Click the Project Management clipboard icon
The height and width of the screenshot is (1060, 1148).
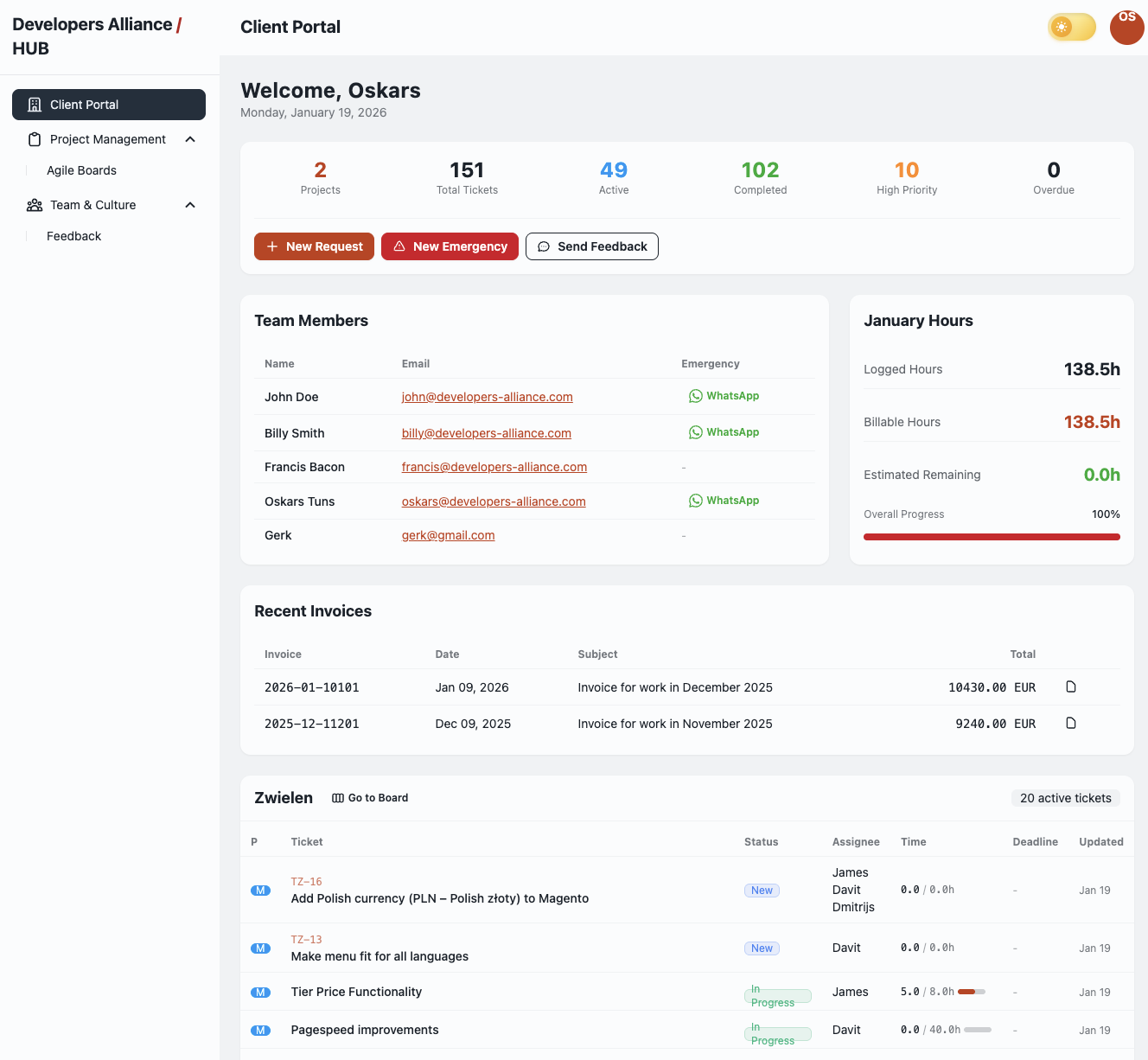coord(34,139)
